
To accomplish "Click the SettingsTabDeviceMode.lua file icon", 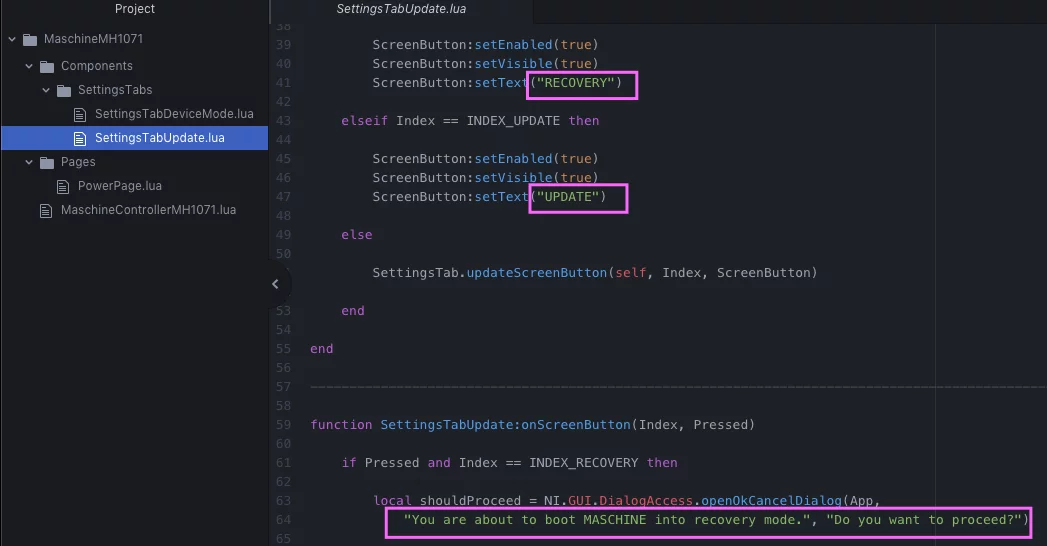I will [x=80, y=115].
